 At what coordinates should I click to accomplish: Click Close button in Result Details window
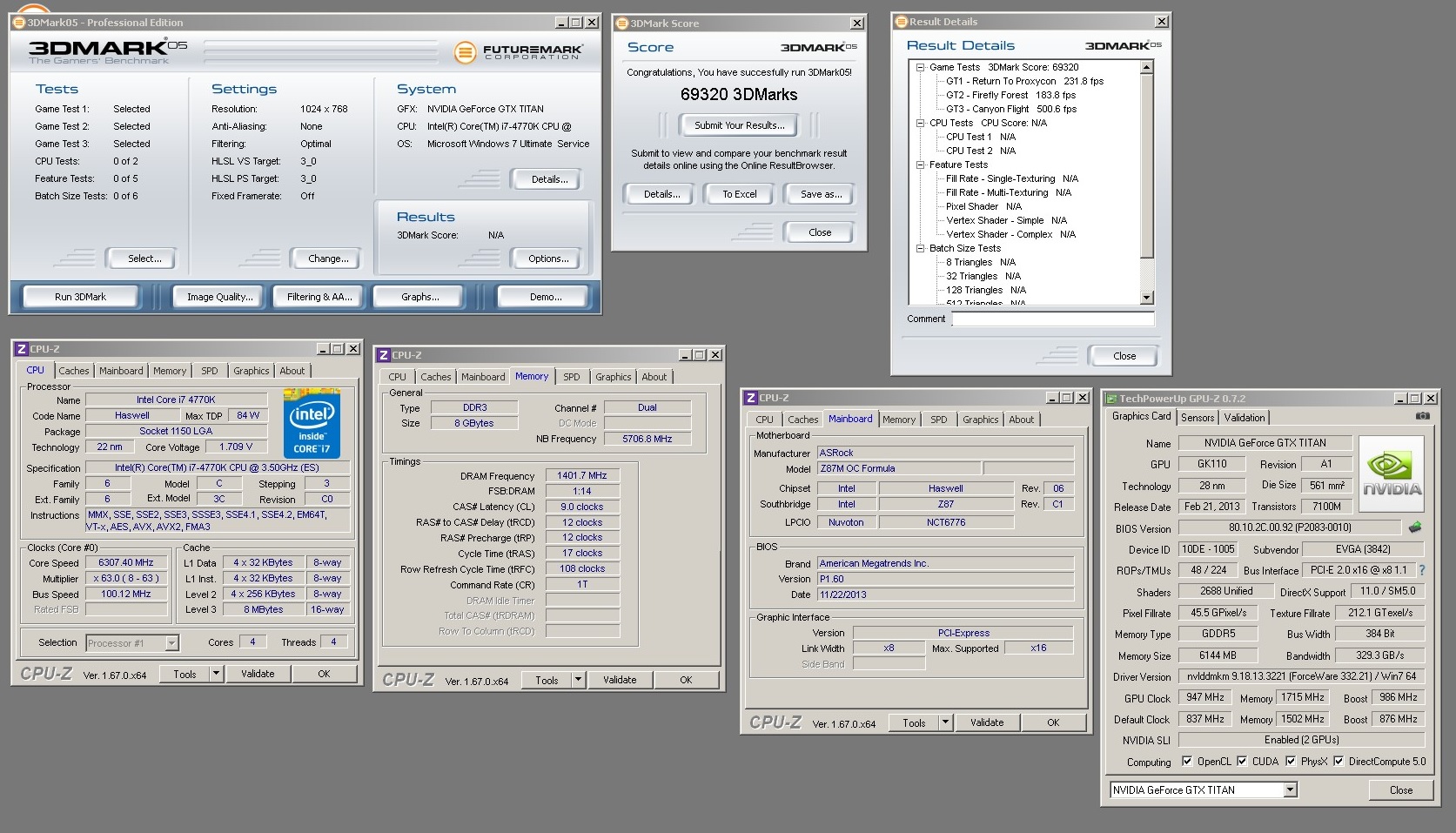(1124, 356)
